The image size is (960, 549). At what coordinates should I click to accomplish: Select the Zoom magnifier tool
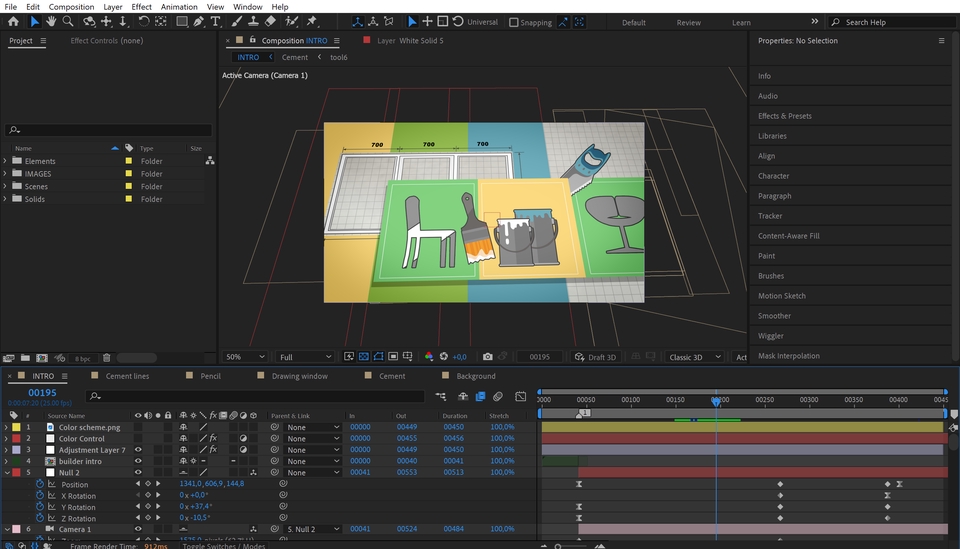[x=69, y=21]
